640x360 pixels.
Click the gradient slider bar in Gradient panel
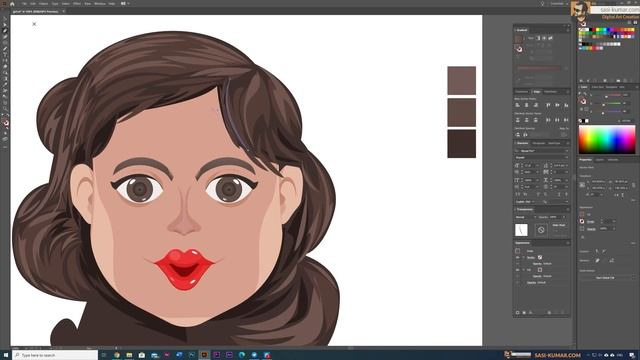(x=539, y=68)
